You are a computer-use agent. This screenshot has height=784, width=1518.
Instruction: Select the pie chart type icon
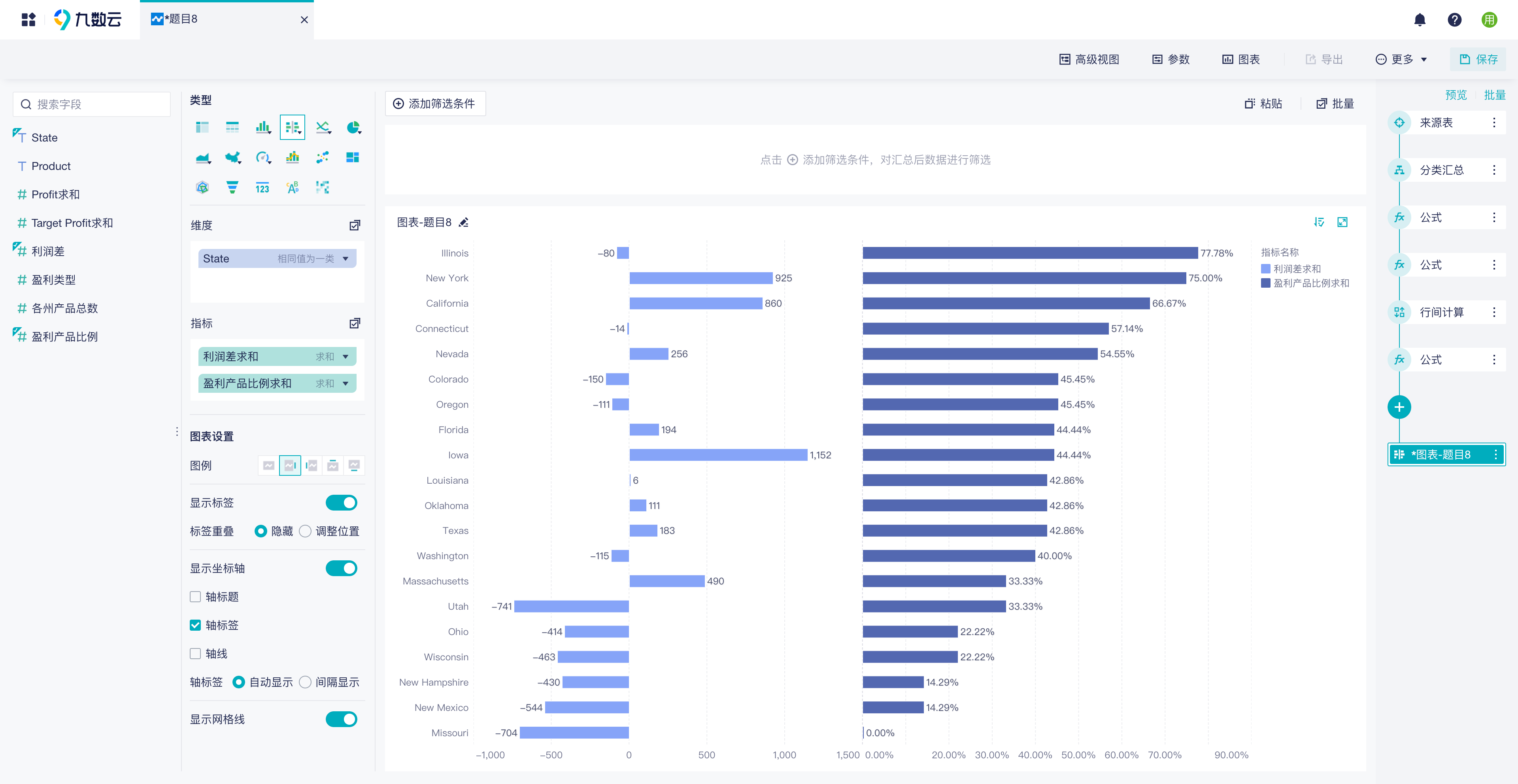coord(353,127)
